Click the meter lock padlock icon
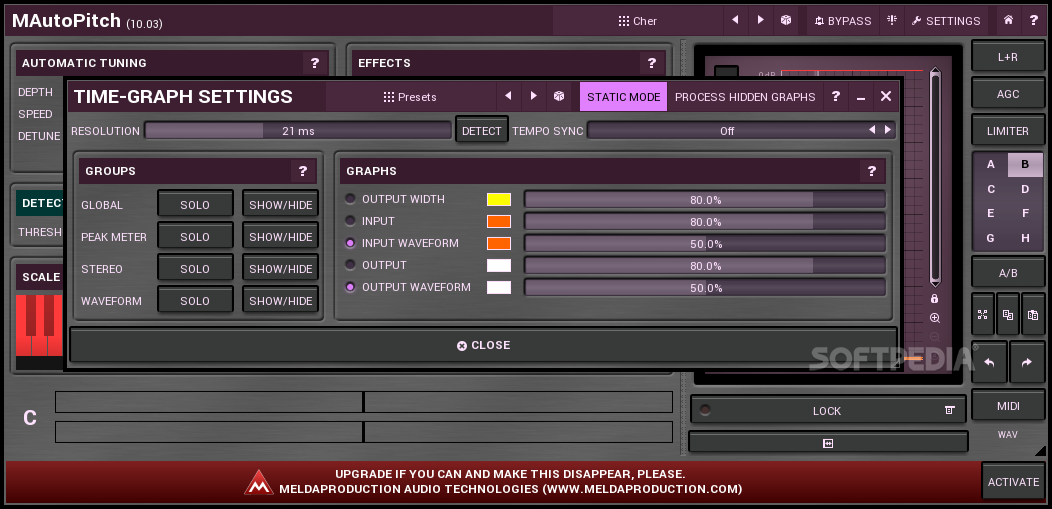Screen dimensions: 1052x509 [x=935, y=298]
